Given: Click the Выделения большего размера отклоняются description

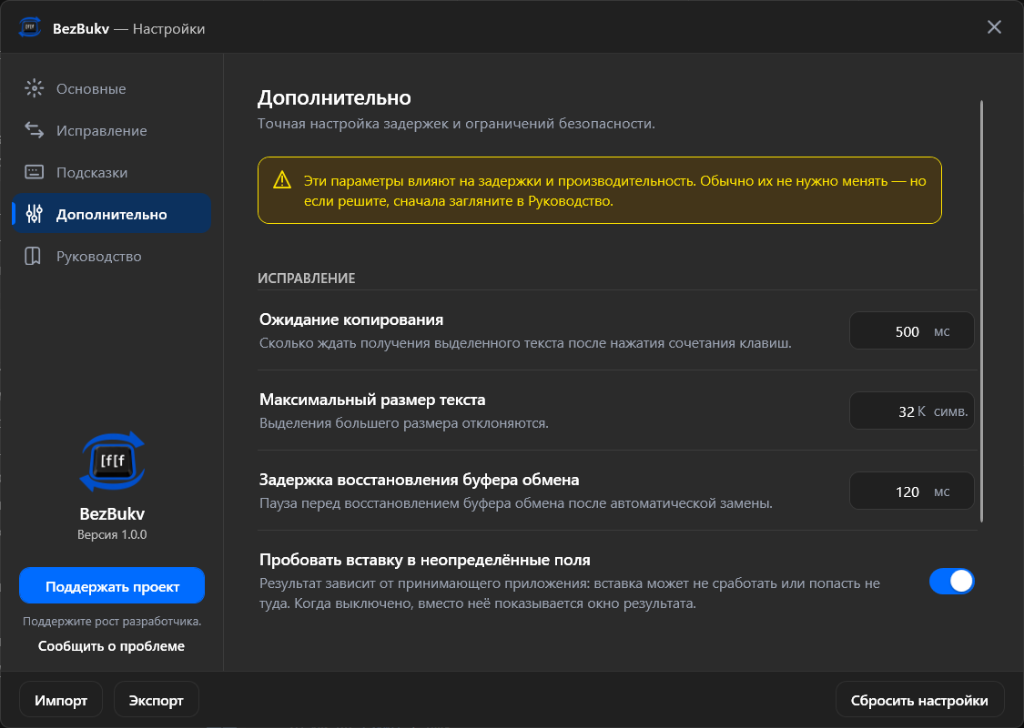Looking at the screenshot, I should (404, 423).
